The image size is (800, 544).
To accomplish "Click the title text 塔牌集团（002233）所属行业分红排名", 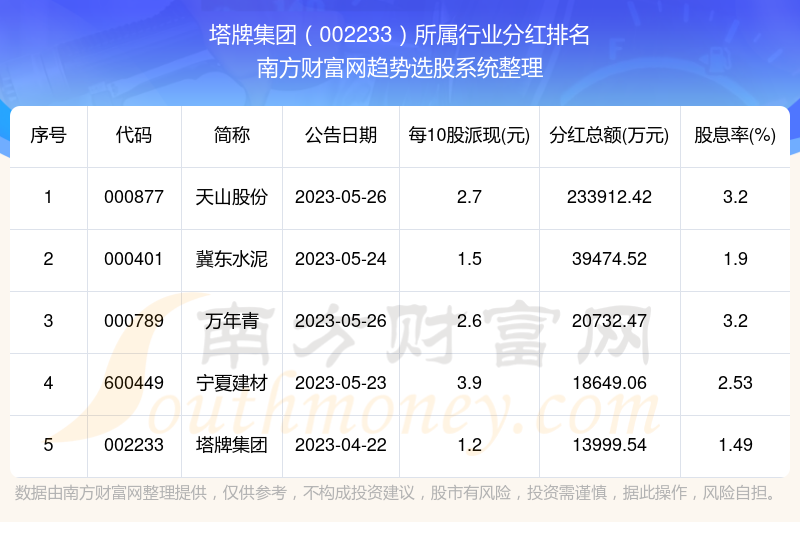I will point(399,35).
